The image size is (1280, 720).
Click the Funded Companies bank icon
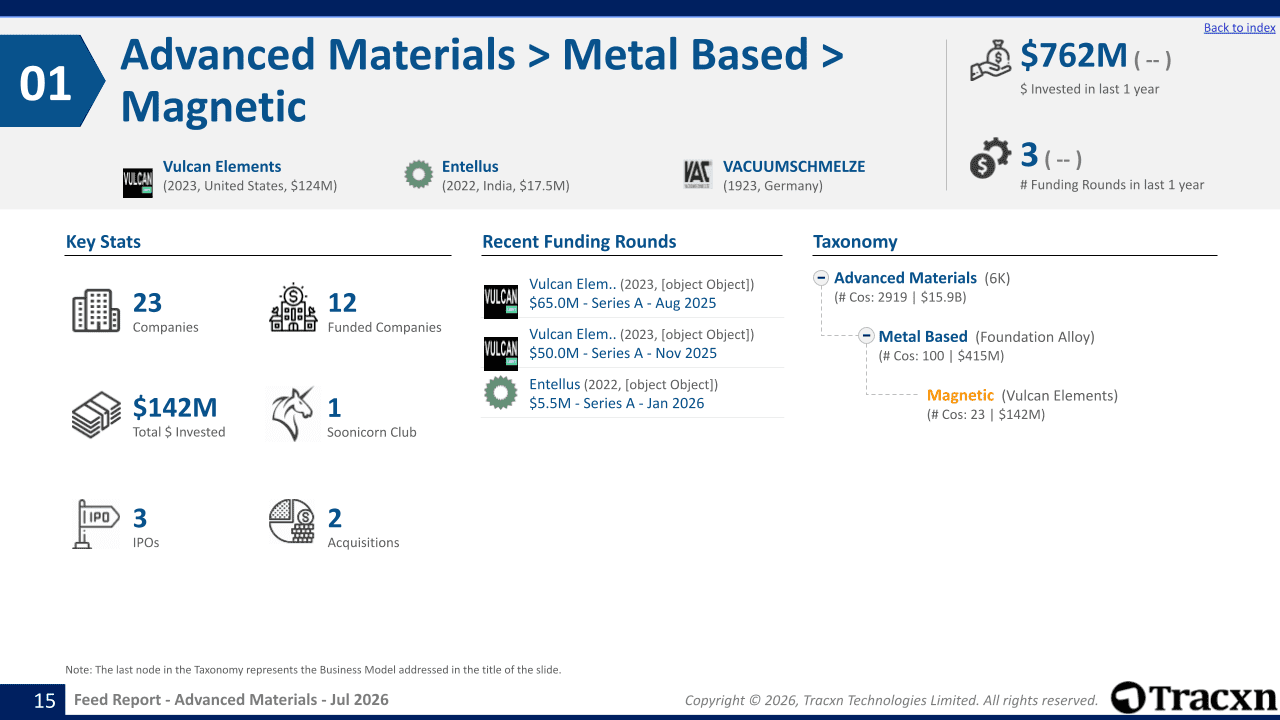click(293, 308)
